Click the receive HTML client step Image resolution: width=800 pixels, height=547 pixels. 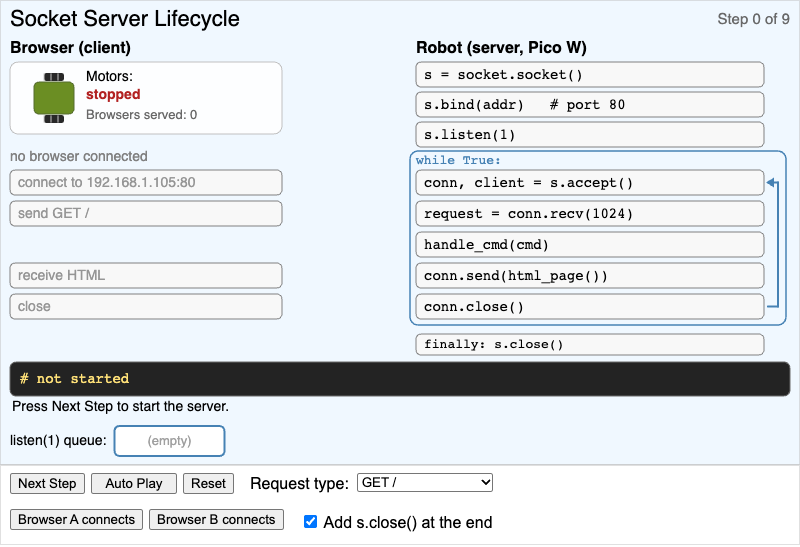pos(146,276)
